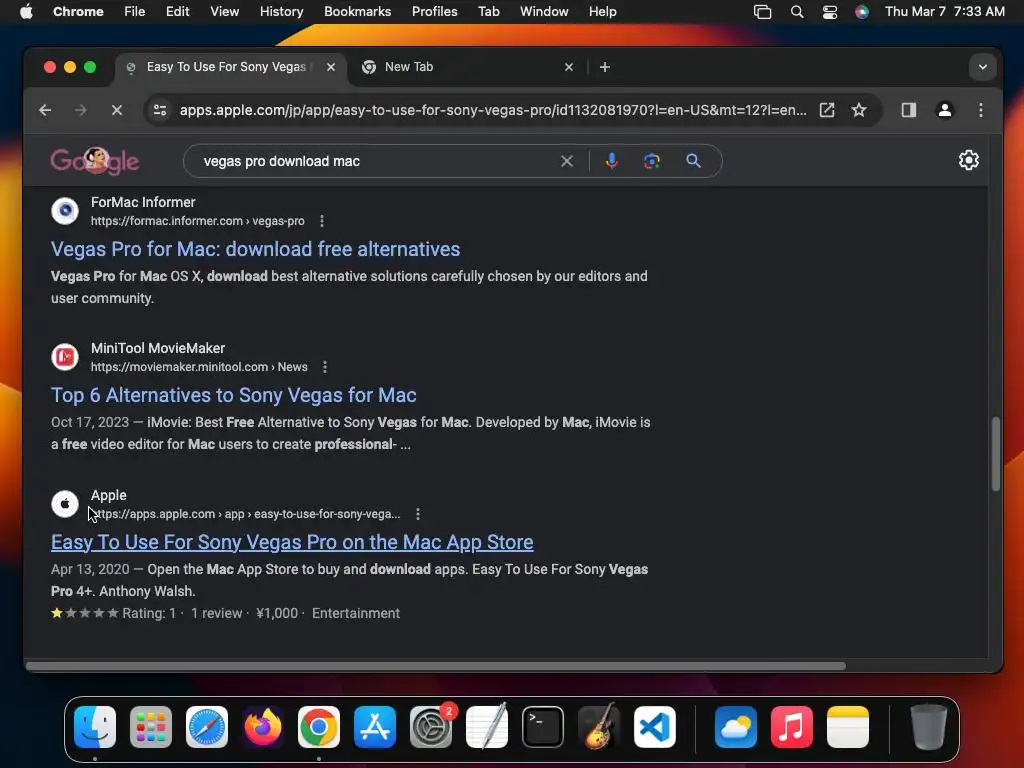The image size is (1024, 768).
Task: Open Chrome three-dot menu
Action: 980,110
